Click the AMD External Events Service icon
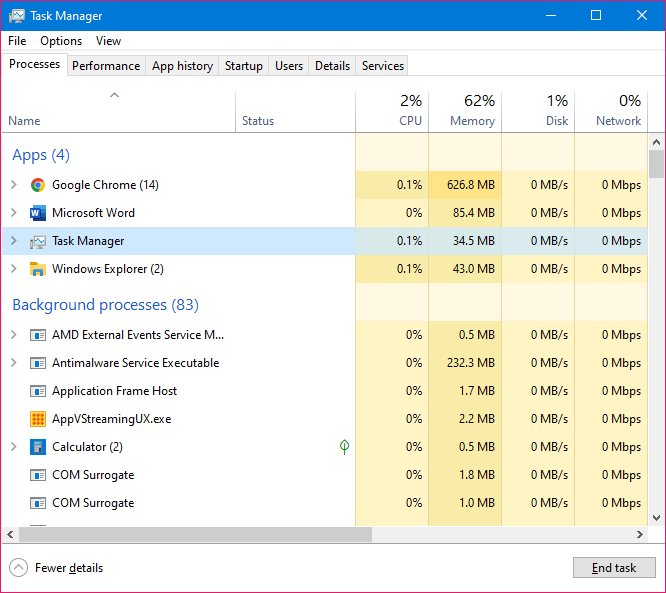 (38, 335)
